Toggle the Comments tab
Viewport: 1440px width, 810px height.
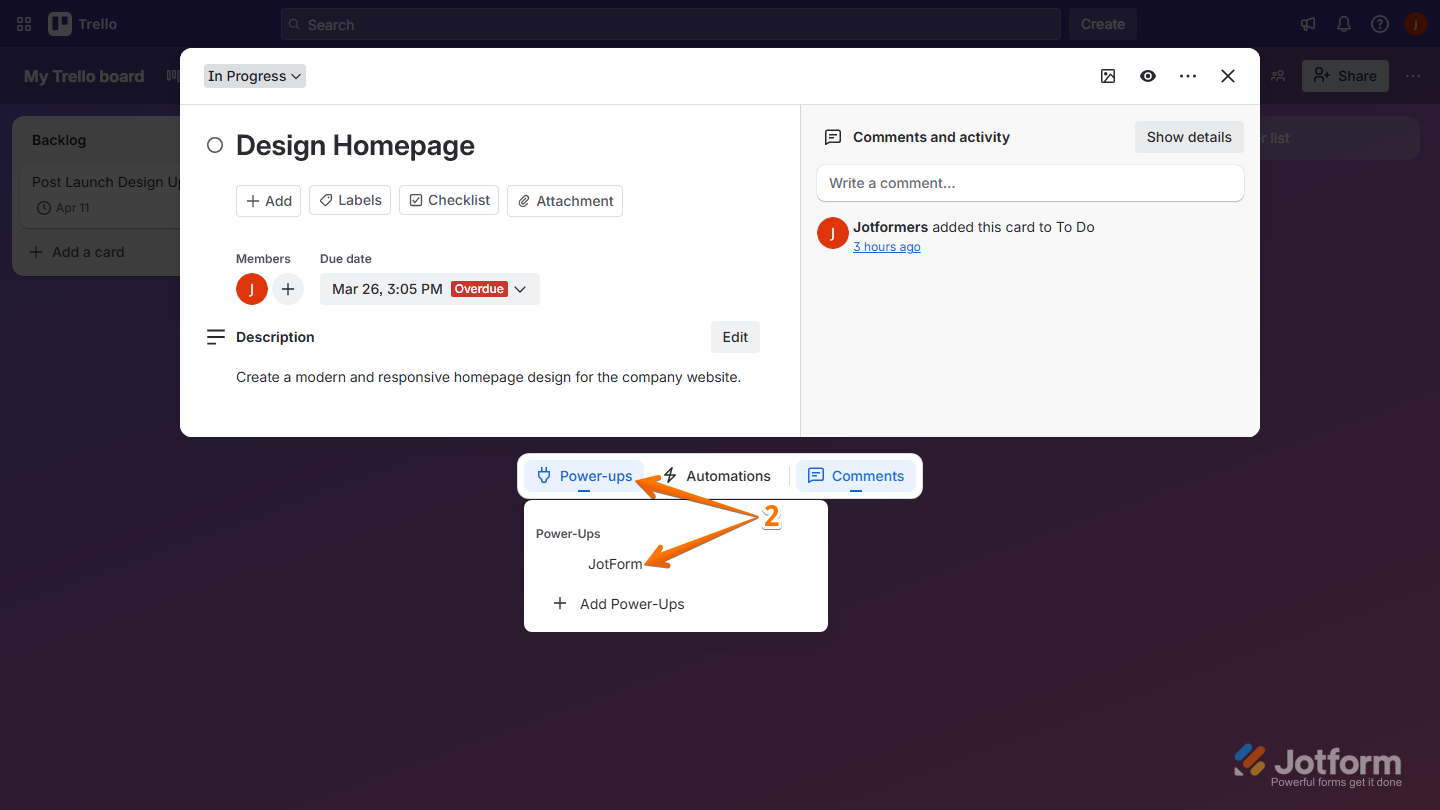point(856,476)
